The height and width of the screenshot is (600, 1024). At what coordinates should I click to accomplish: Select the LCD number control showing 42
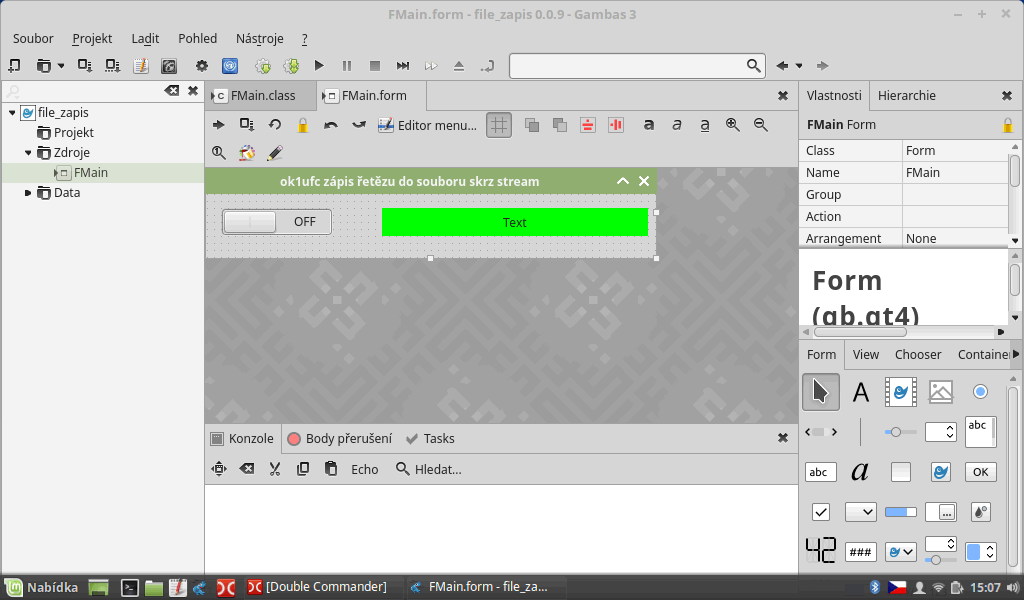pyautogui.click(x=820, y=551)
